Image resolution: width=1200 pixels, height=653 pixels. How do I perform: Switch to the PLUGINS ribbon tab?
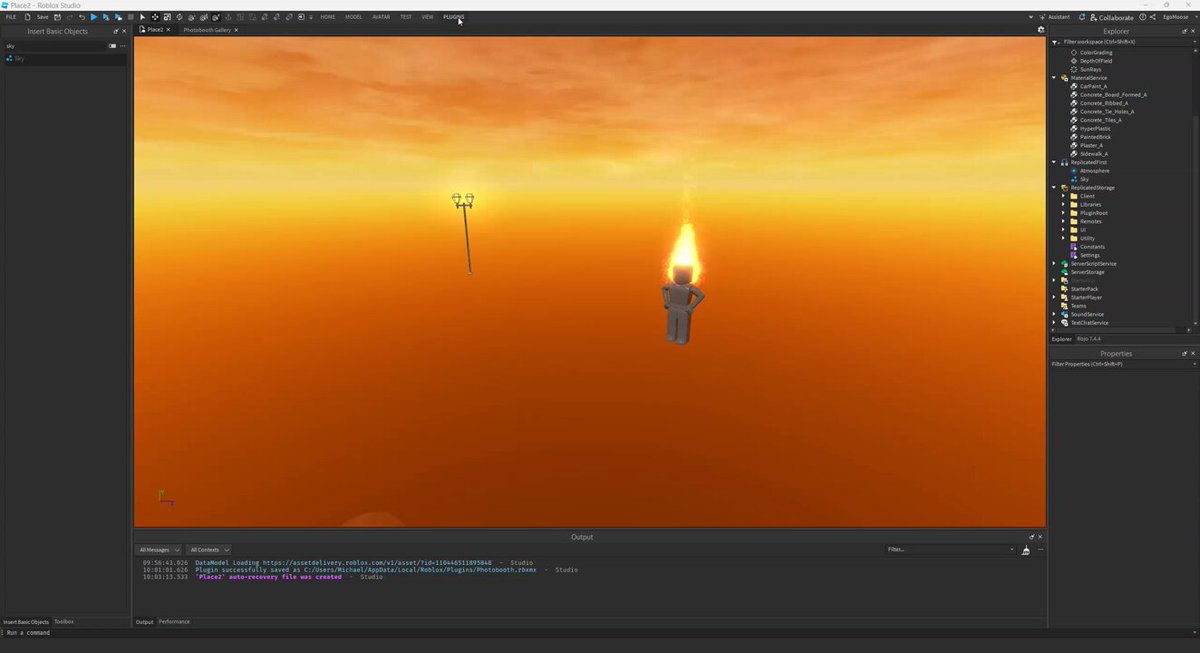[x=453, y=17]
